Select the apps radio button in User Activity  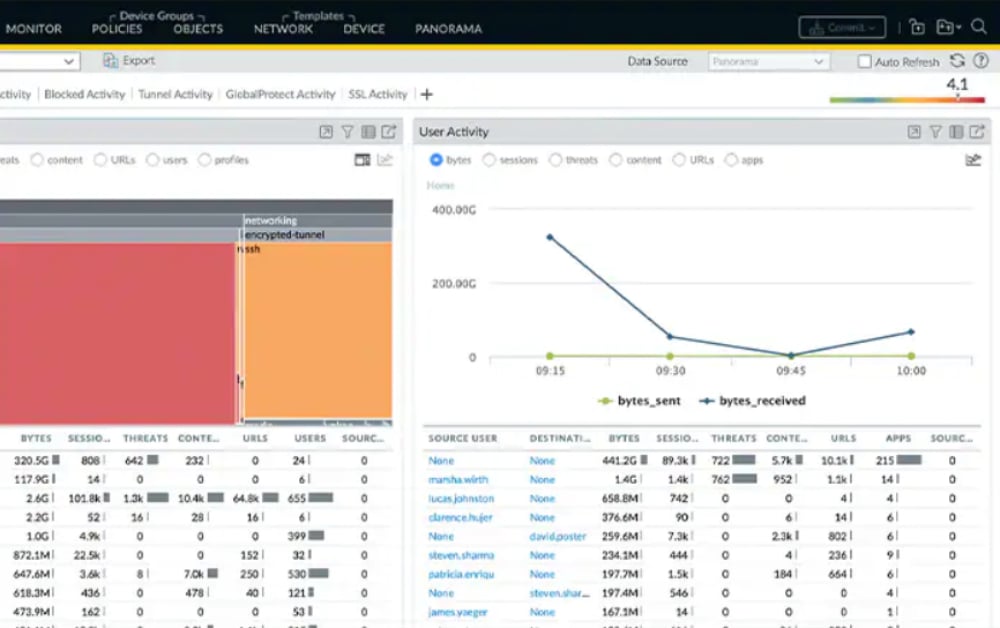click(731, 160)
